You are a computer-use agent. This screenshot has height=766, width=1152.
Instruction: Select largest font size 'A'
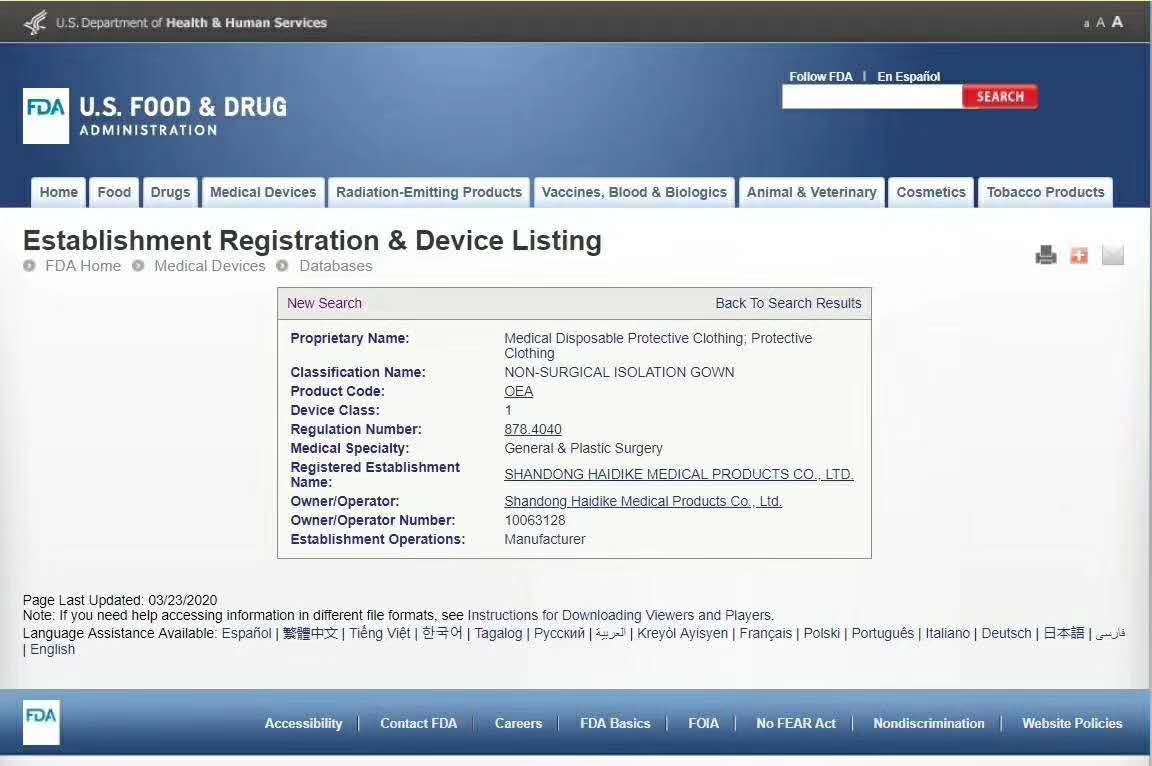click(x=1117, y=22)
